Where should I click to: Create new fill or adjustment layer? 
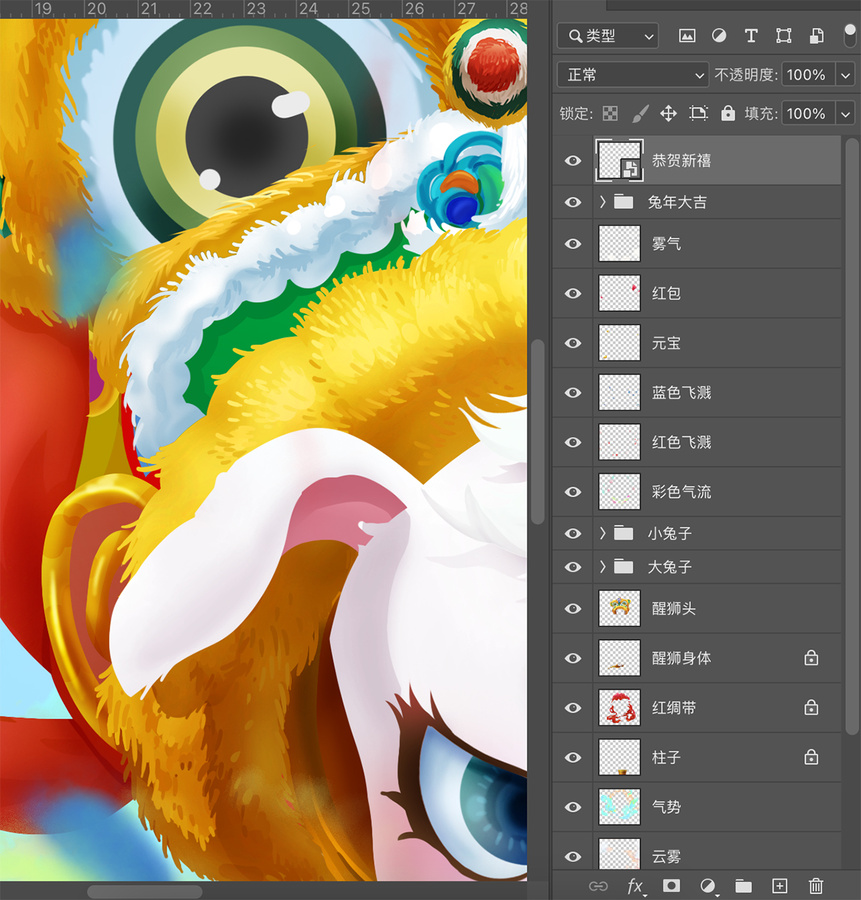[708, 886]
